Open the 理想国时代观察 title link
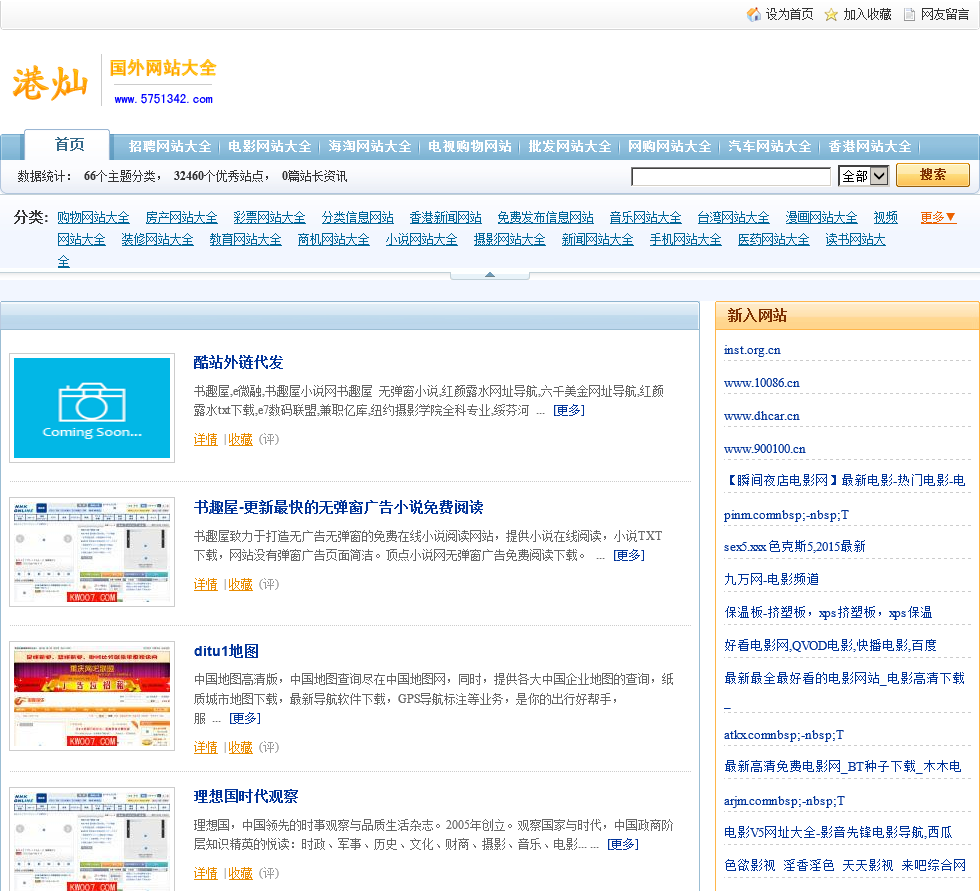980x891 pixels. pos(246,797)
